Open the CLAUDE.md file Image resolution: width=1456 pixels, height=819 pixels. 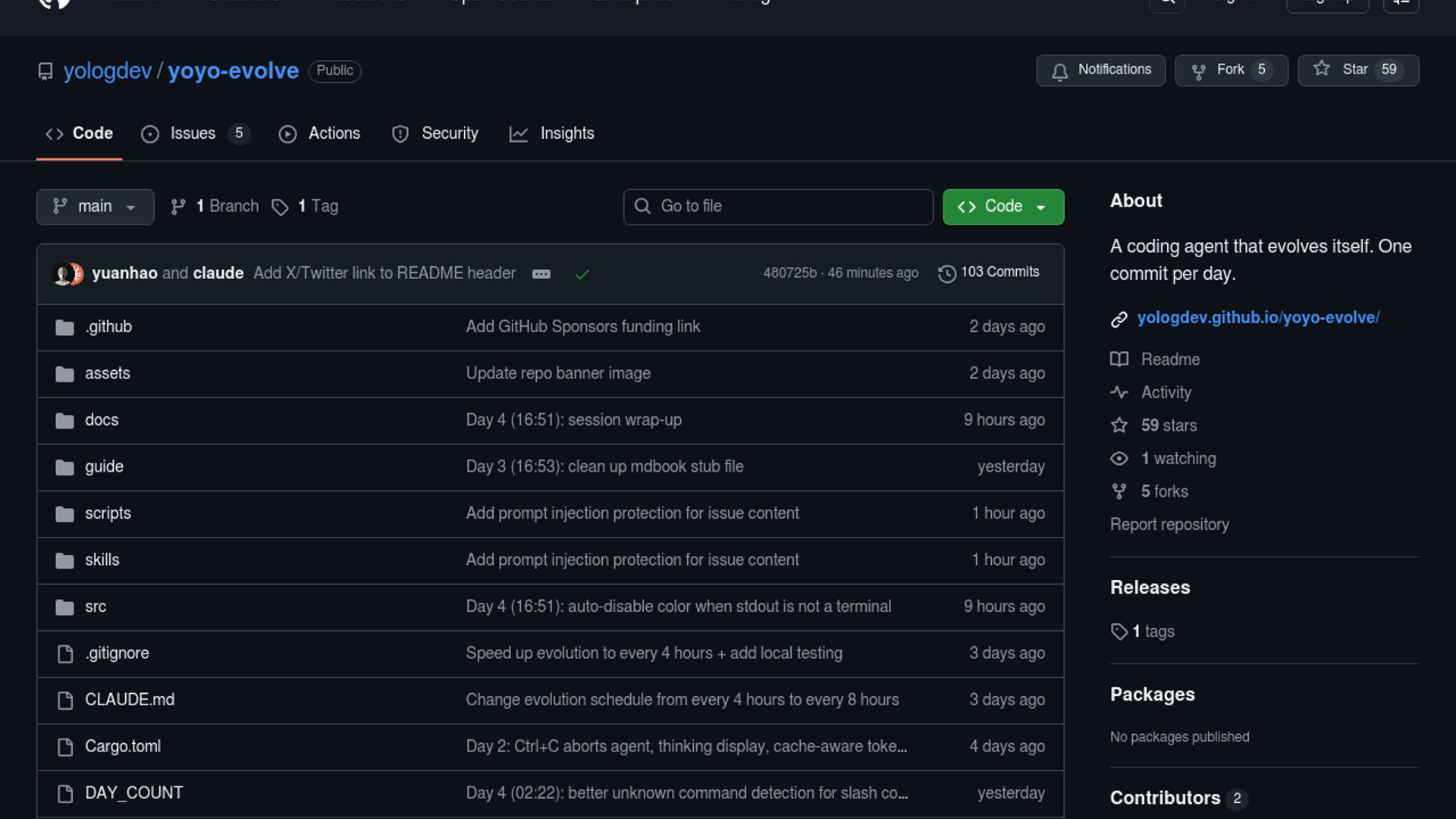pos(129,700)
